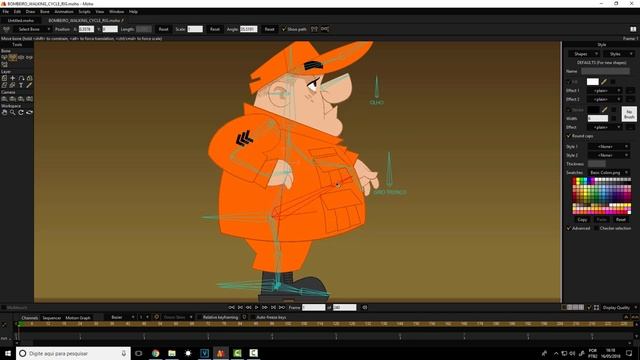The image size is (640, 360).
Task: Click the flip vertical icon in tool options
Action: (x=324, y=29)
